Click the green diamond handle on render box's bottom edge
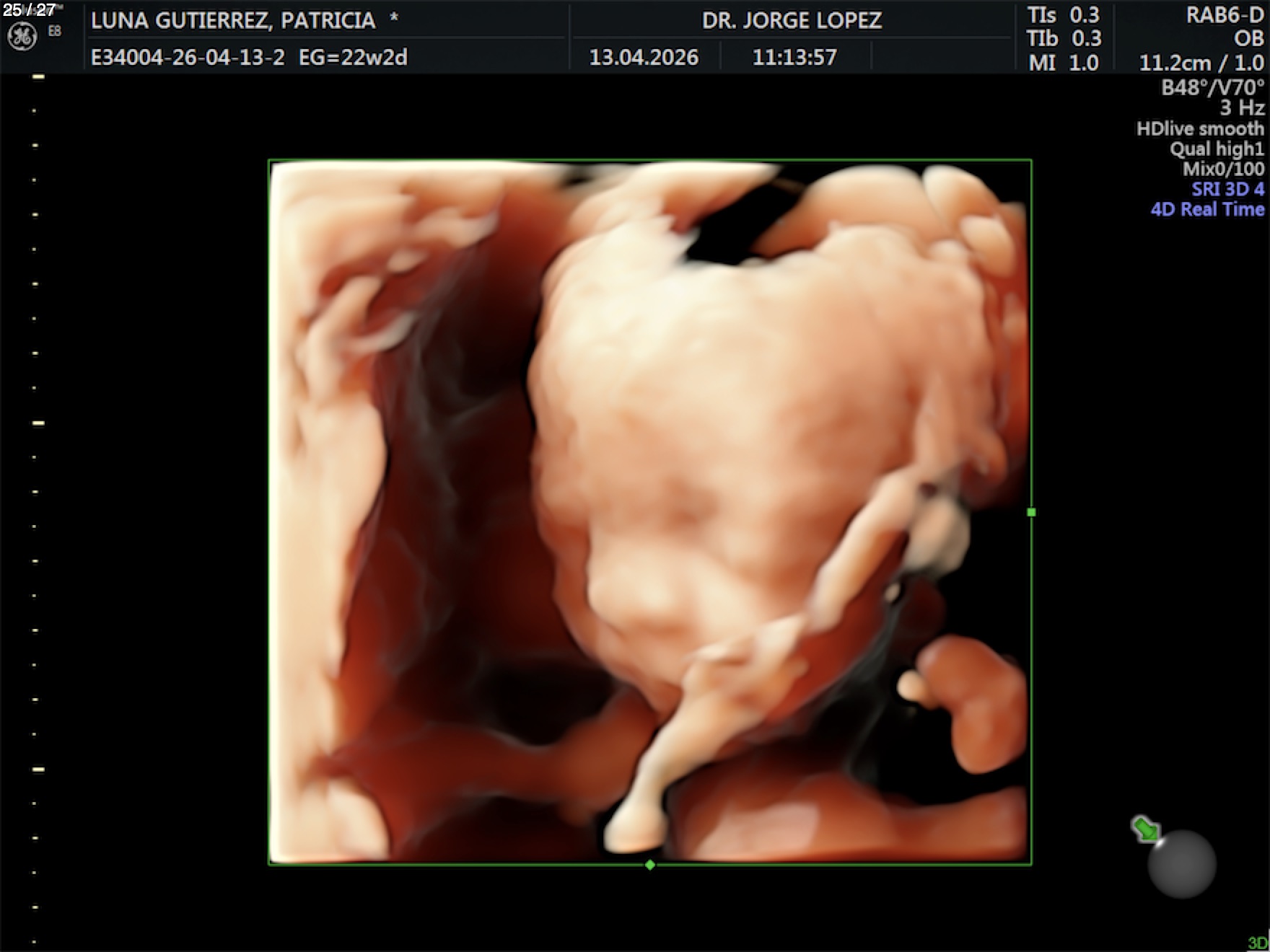Image resolution: width=1270 pixels, height=952 pixels. (650, 865)
